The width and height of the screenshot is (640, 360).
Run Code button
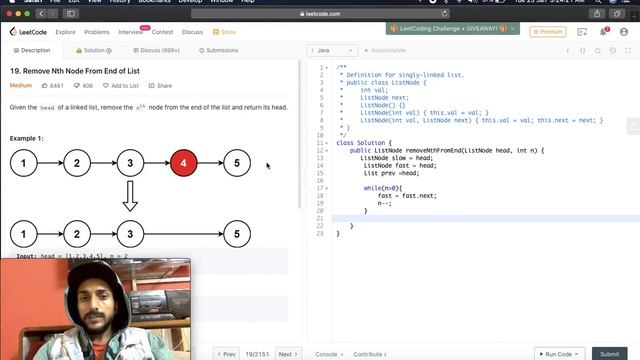[559, 354]
